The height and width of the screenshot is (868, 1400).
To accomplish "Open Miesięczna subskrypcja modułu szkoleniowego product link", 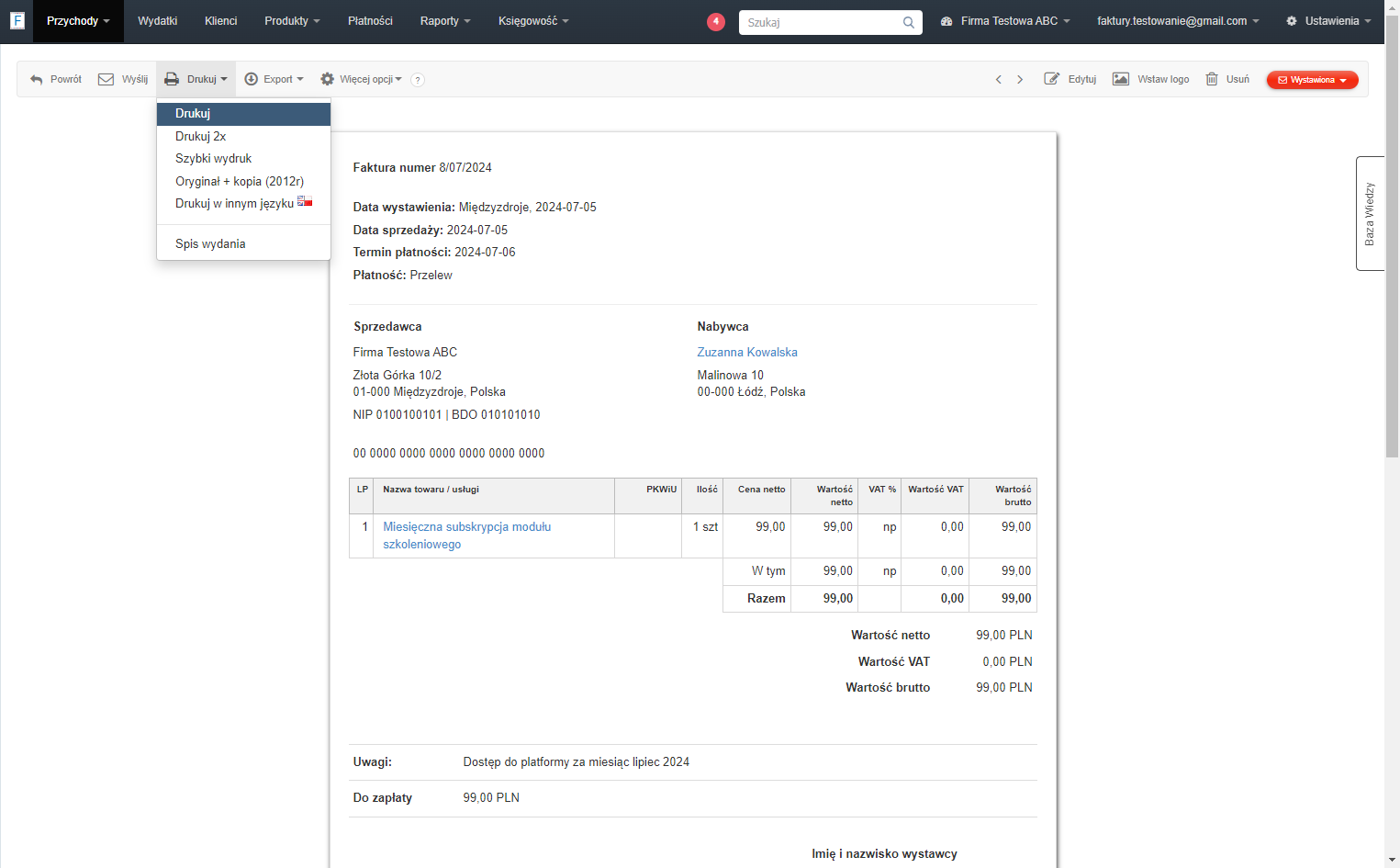I will point(467,535).
